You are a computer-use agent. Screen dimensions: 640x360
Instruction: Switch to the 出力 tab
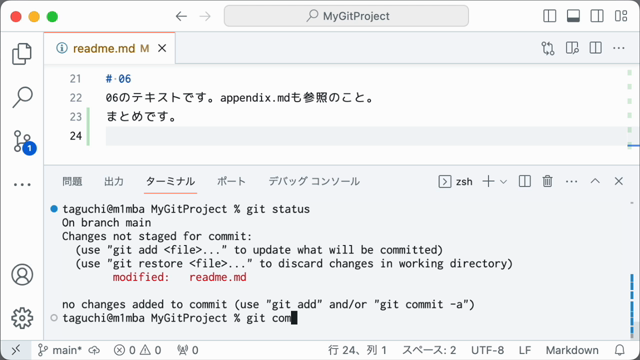click(114, 181)
